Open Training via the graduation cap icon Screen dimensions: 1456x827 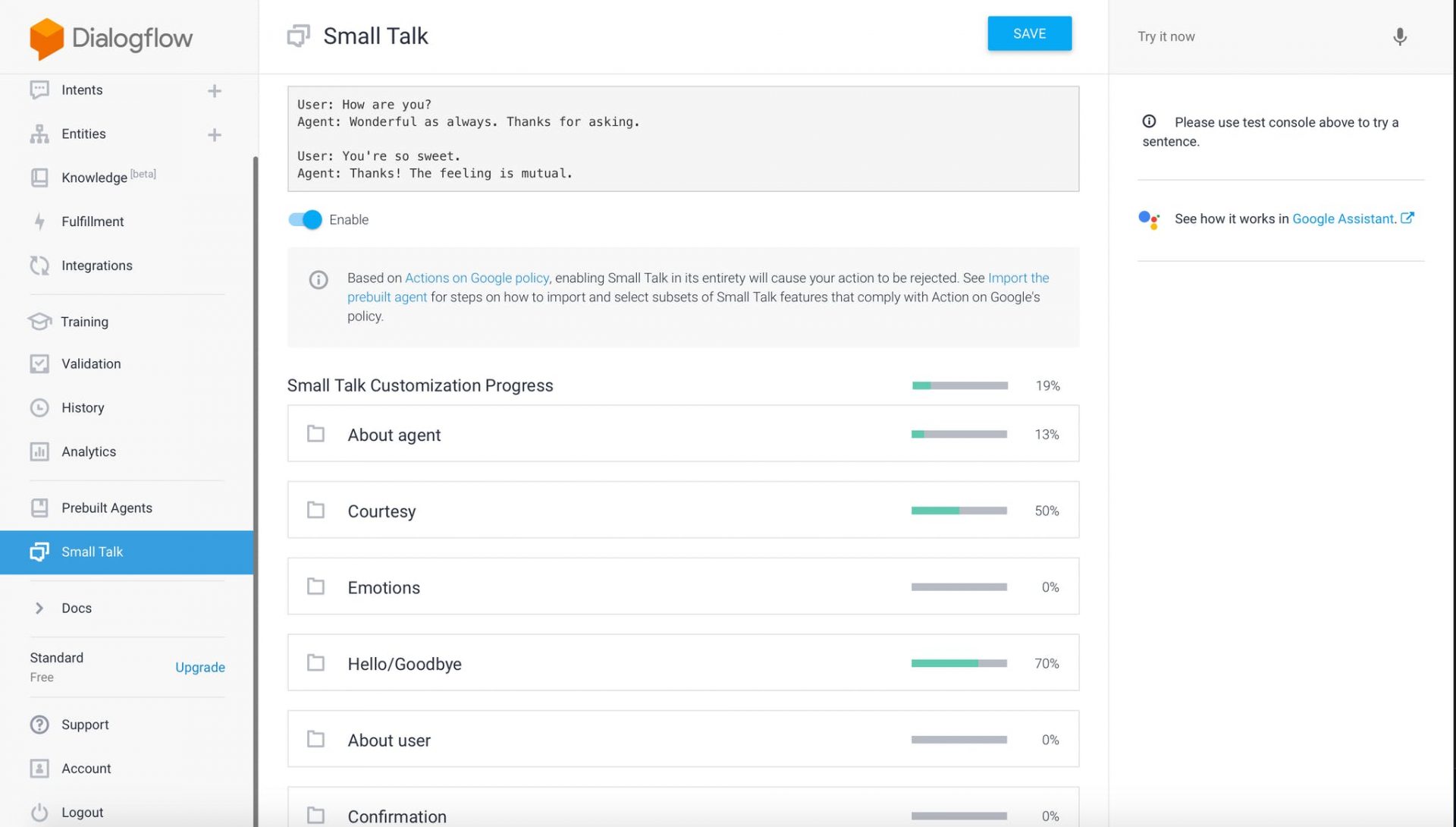click(39, 321)
